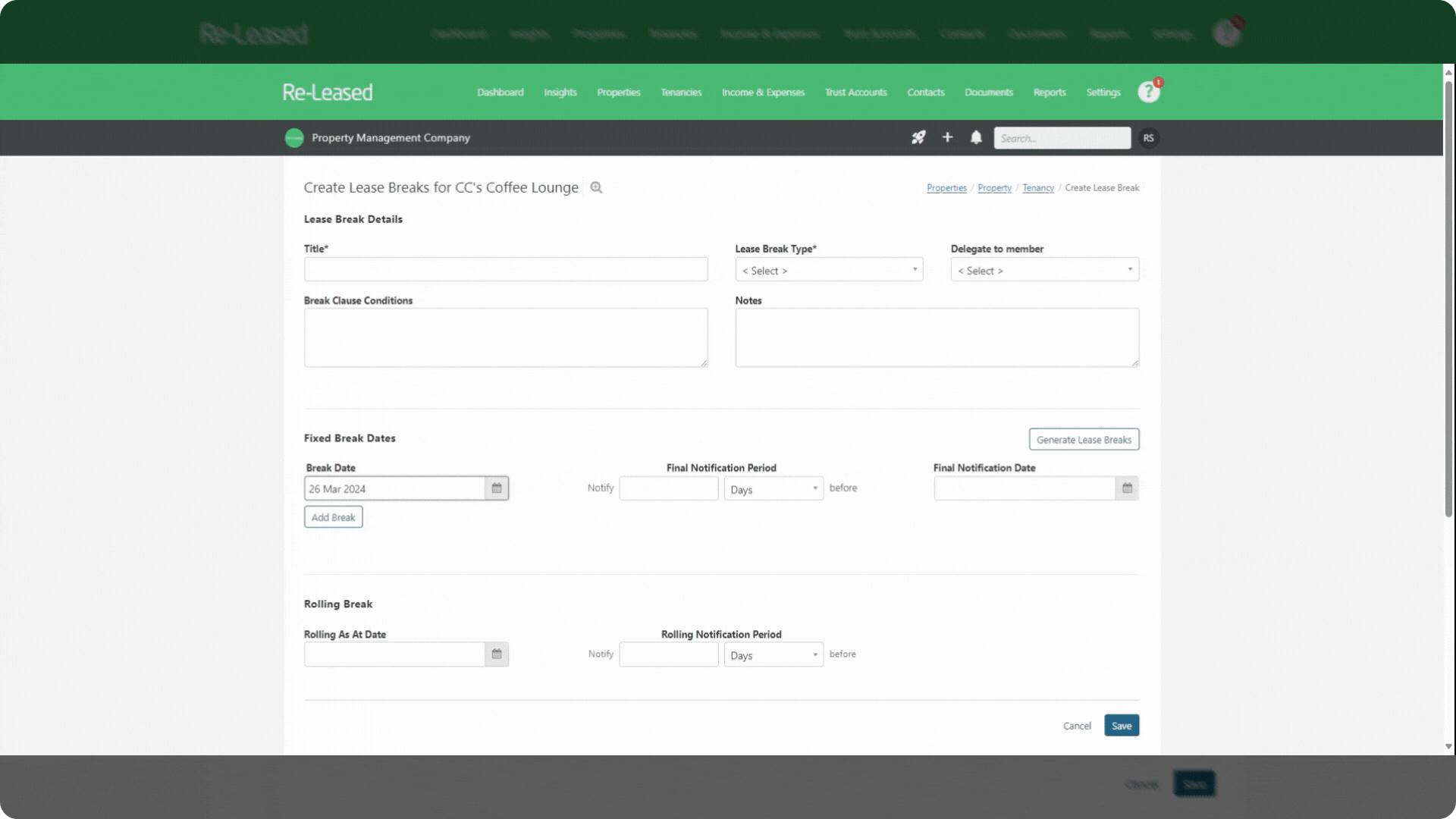1456x819 pixels.
Task: Open Income & Expenses menu
Action: click(763, 93)
